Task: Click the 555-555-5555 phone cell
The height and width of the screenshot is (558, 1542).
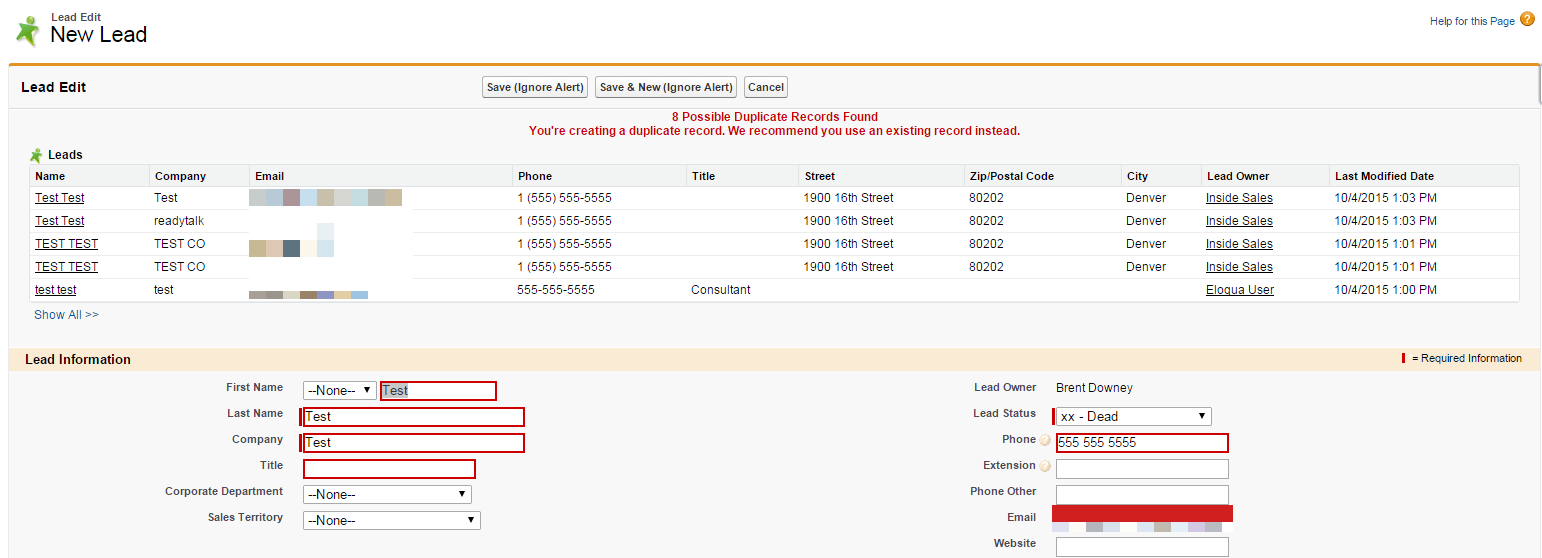Action: coord(556,290)
